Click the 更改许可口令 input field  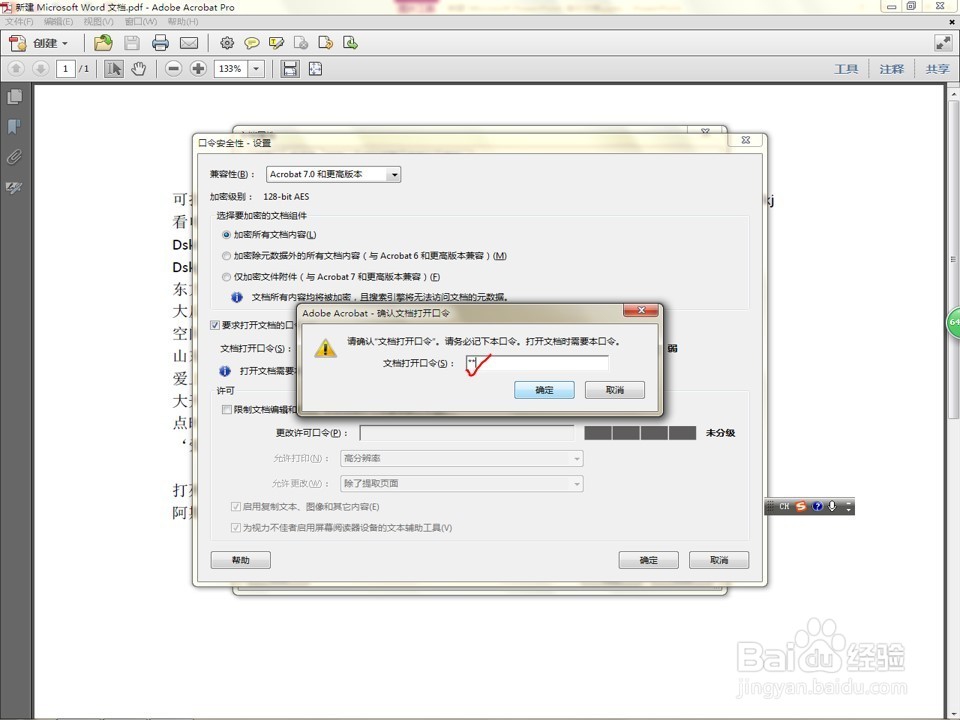click(x=467, y=433)
